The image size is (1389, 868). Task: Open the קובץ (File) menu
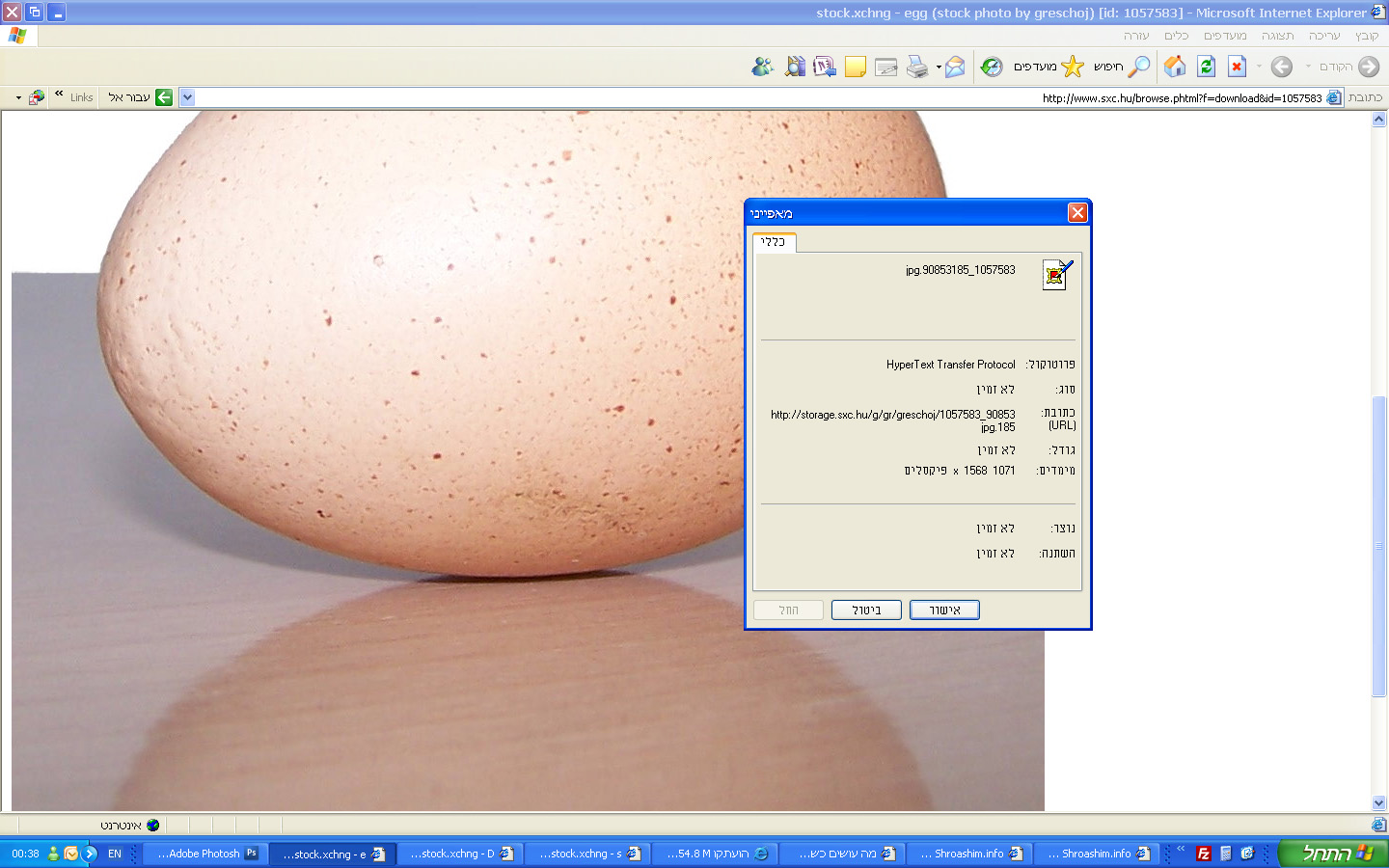click(1366, 36)
